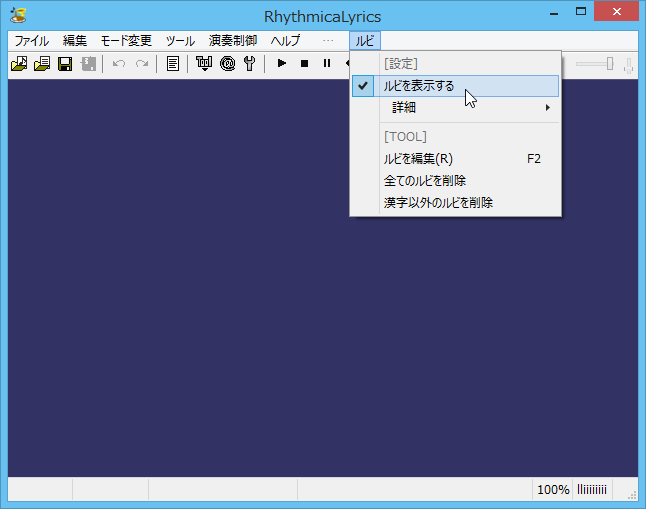The width and height of the screenshot is (646, 509).
Task: Close the RhythmicaLyrics window
Action: (616, 11)
